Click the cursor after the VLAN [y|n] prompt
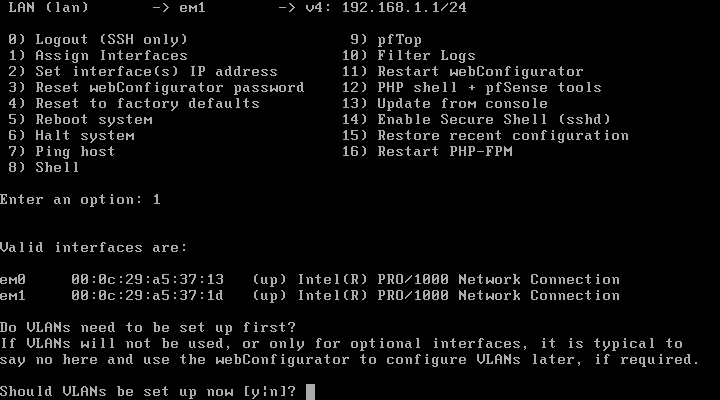Screen dimensions: 720x400 coord(311,391)
